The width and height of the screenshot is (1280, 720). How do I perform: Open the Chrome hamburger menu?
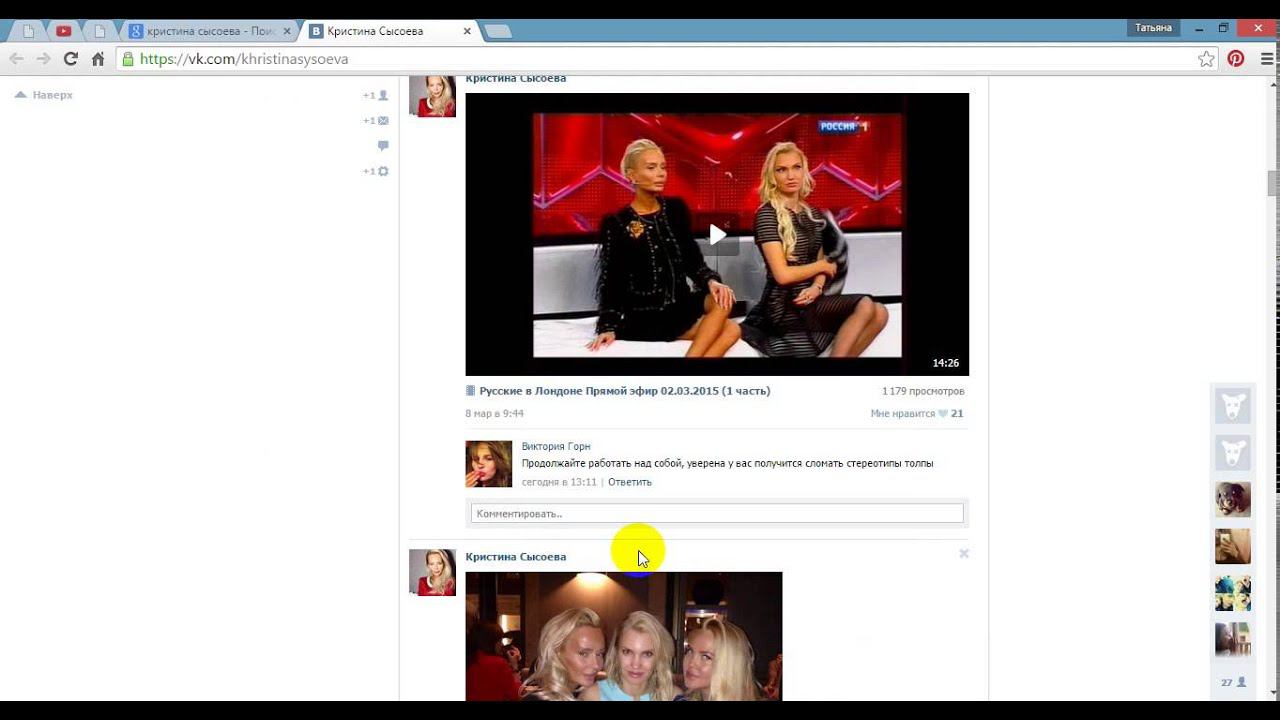(1267, 59)
